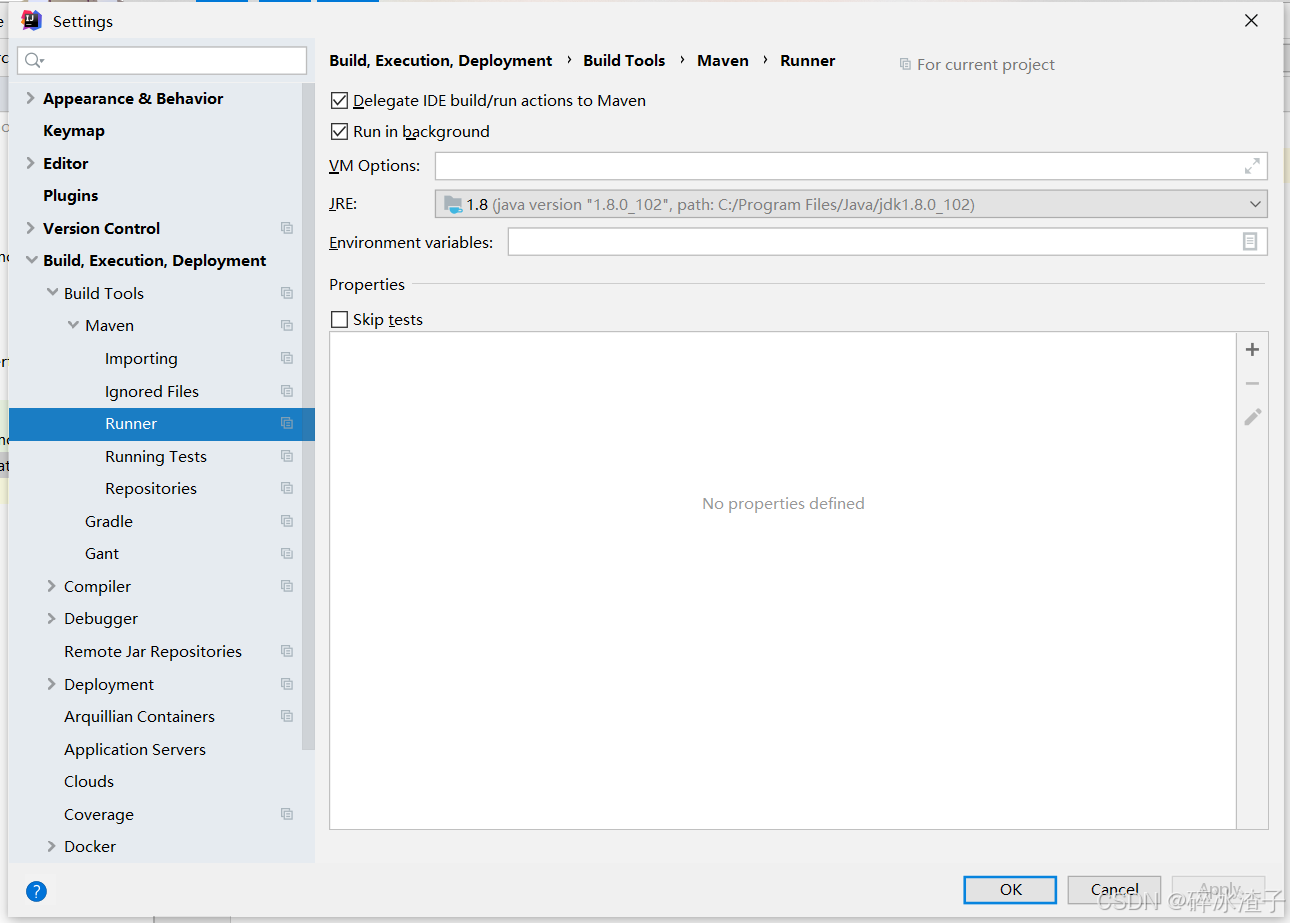Expand Appearance & Behavior section

30,98
